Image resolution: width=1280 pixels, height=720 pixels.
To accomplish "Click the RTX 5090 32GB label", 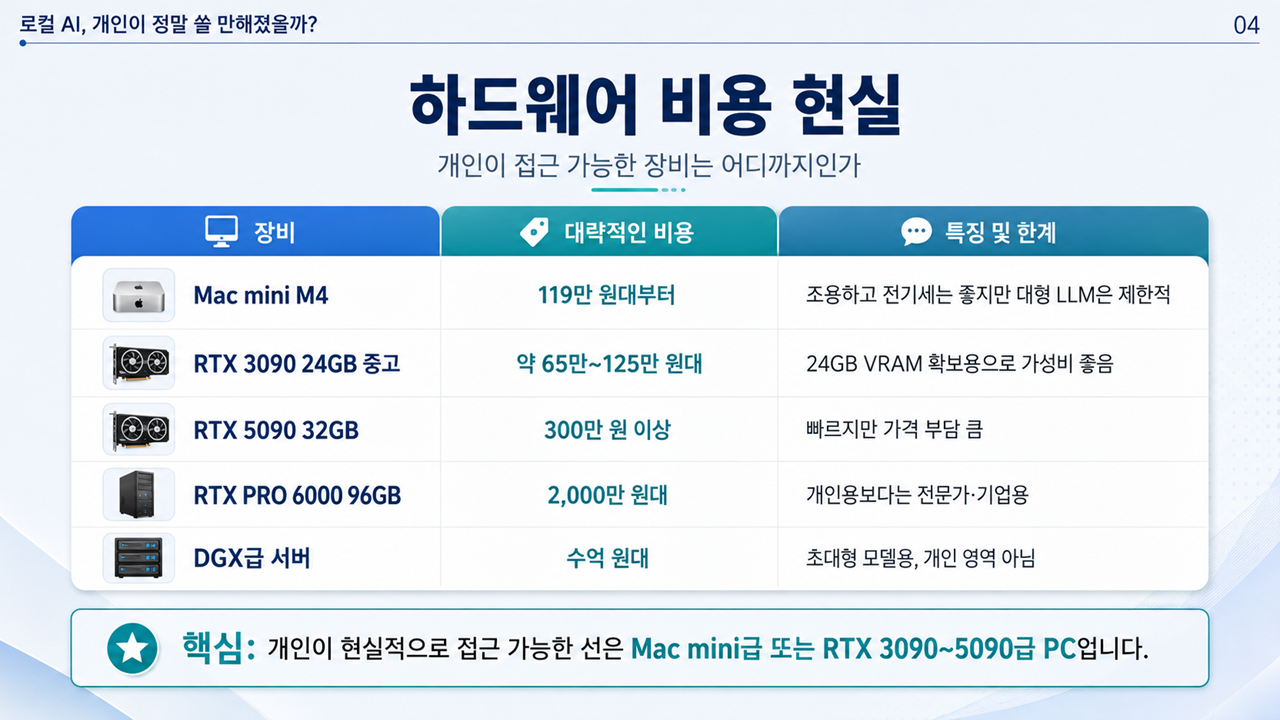I will coord(276,431).
